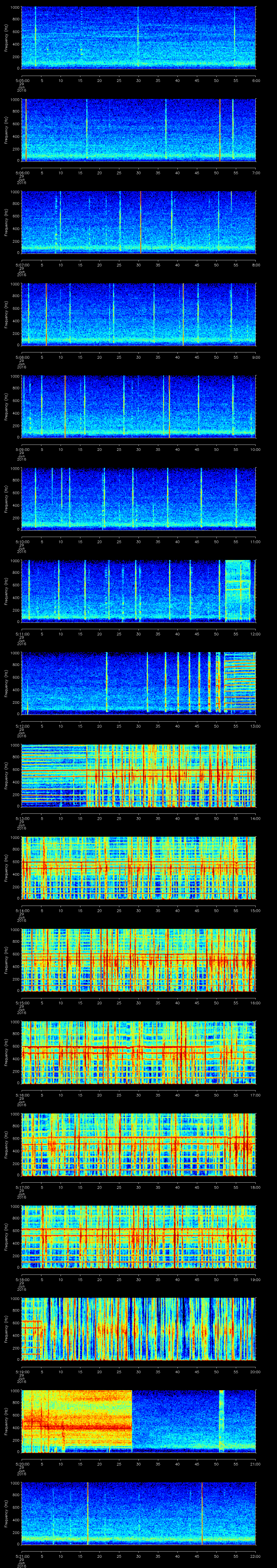This screenshot has height=1568, width=277.
Task: Click the '19:00' end time label
Action: pos(255,1279)
